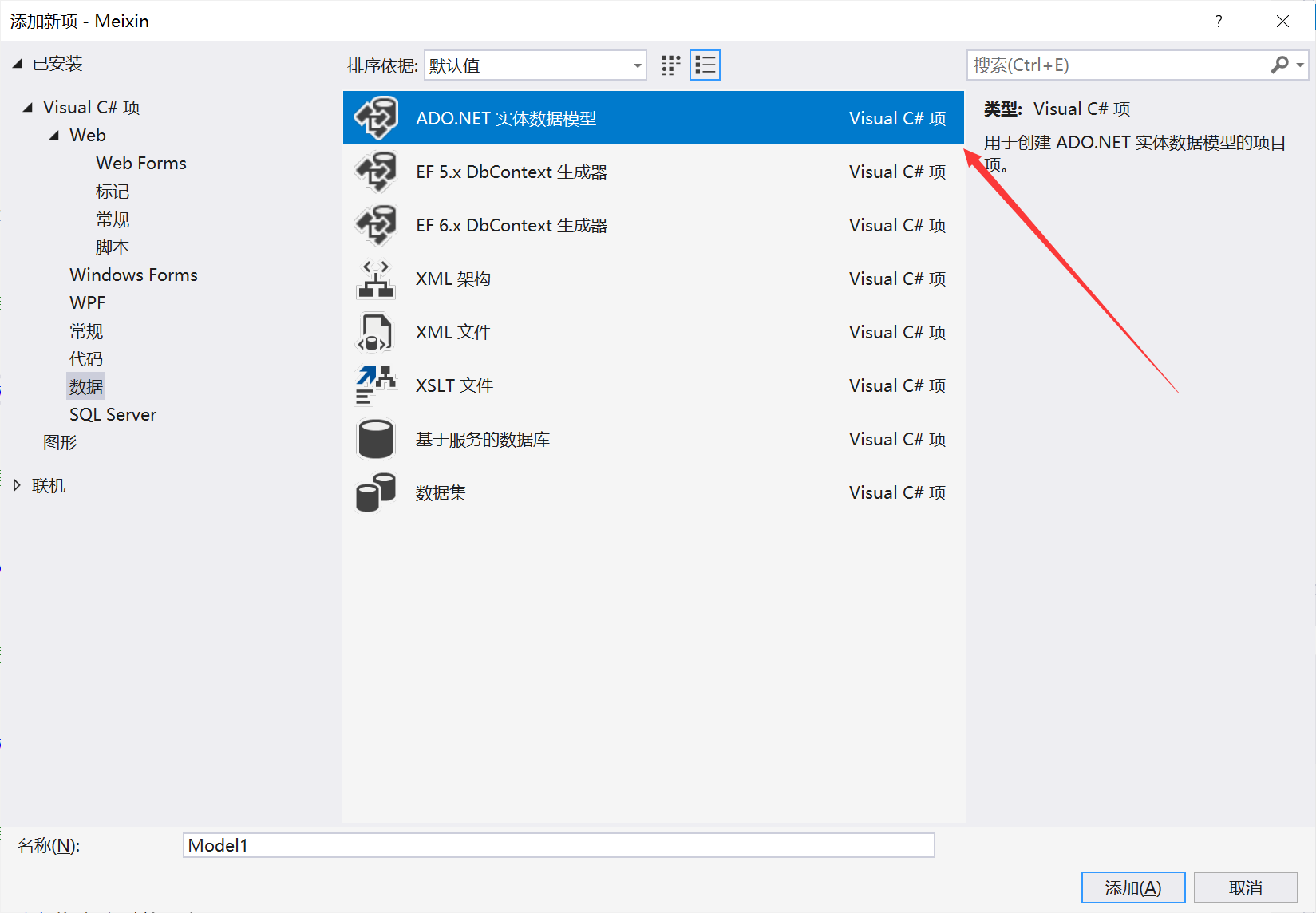1316x913 pixels.
Task: Select Web Forms in the tree
Action: 141,163
